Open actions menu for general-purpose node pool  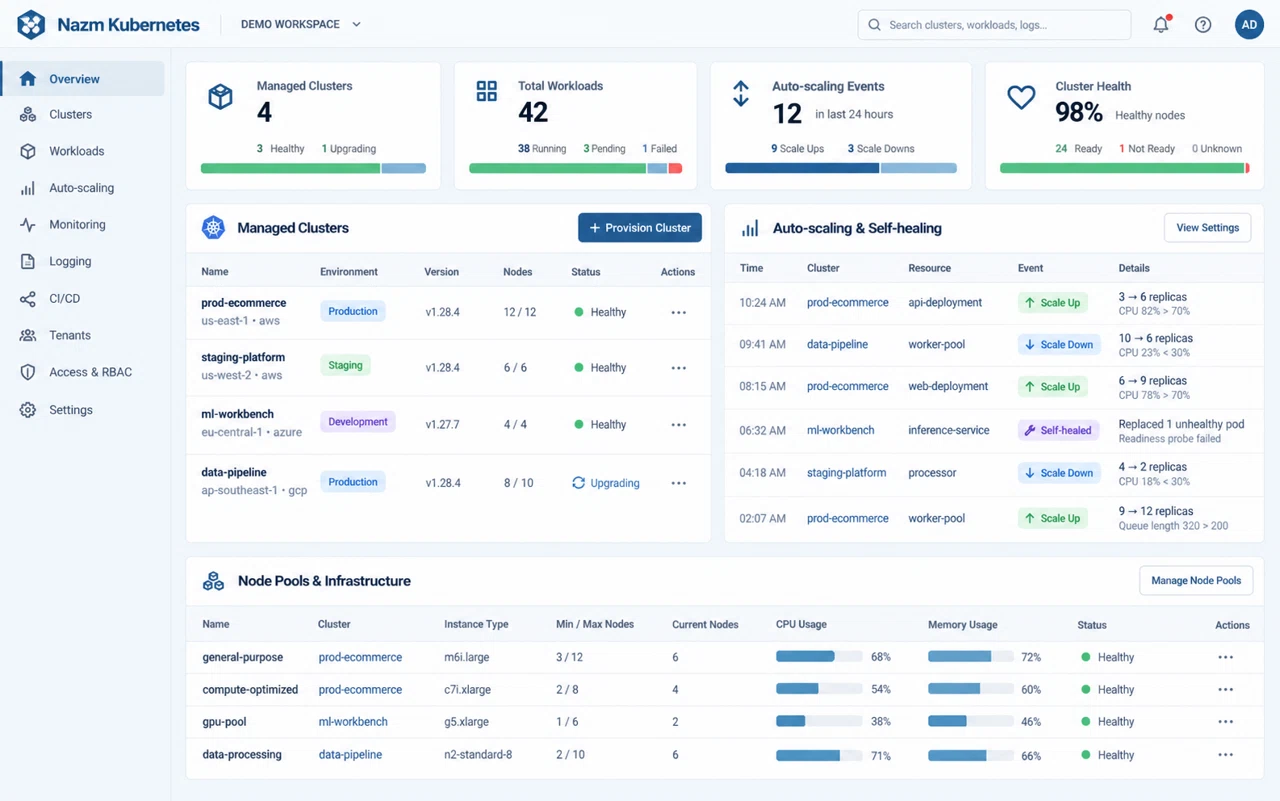(1226, 658)
